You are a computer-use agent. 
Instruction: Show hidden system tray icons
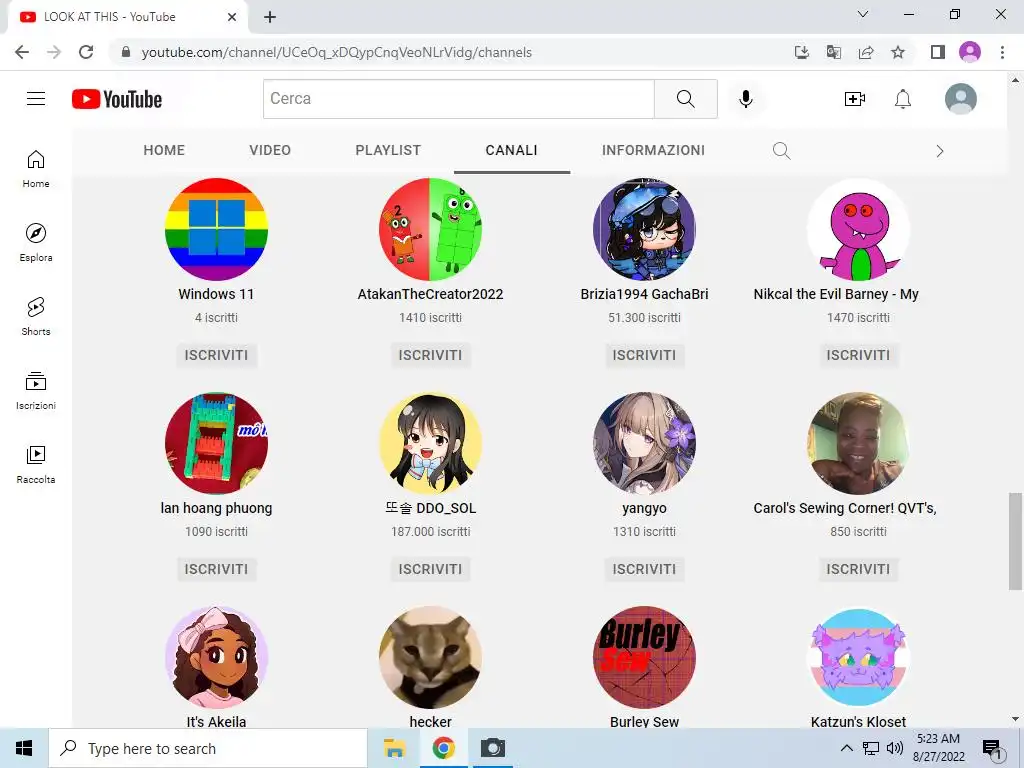[x=846, y=748]
